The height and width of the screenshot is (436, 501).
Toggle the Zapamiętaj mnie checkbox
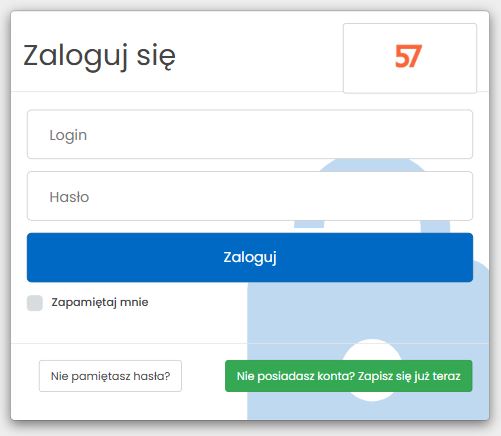tap(35, 303)
